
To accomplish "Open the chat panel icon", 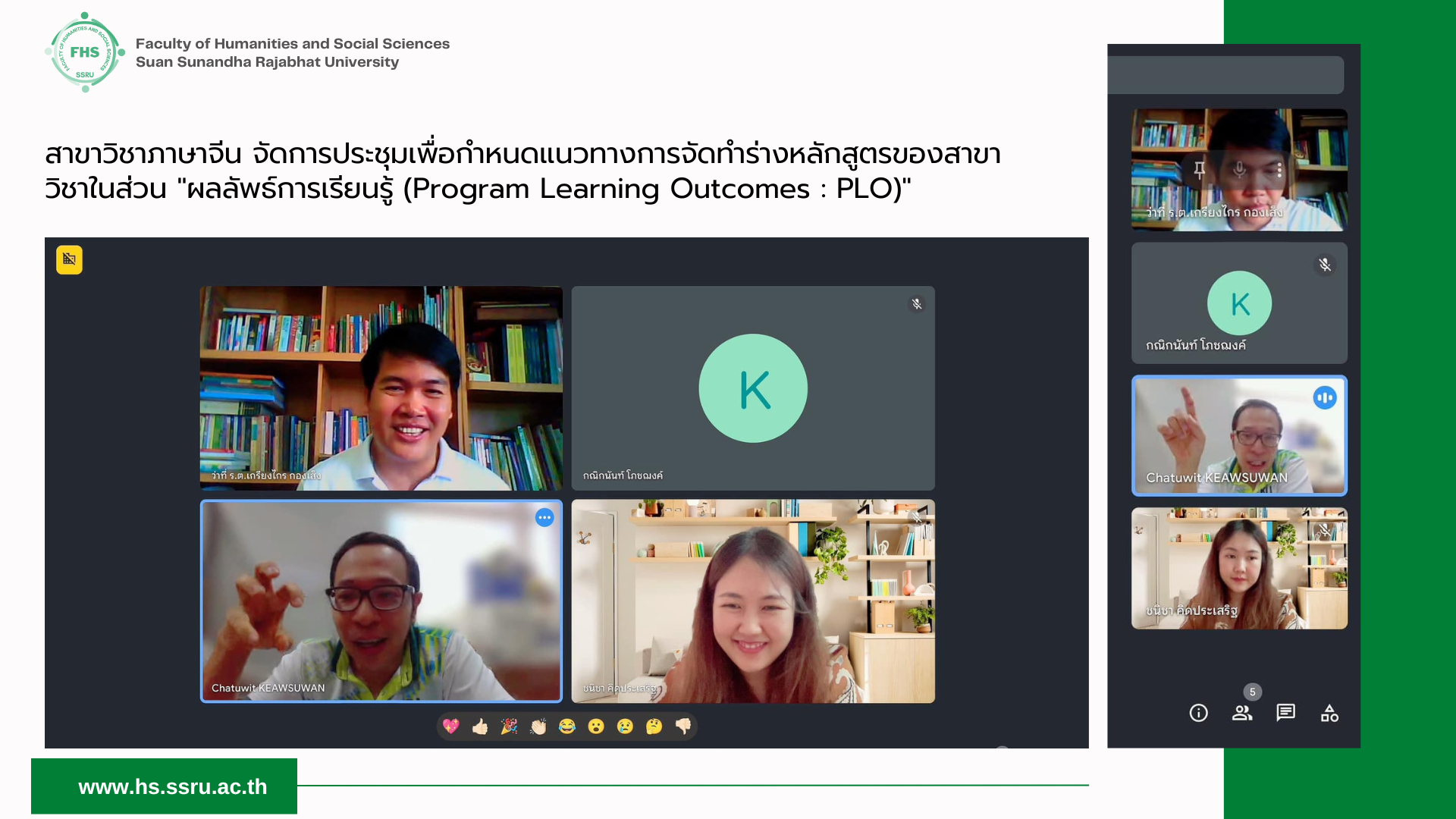I will [x=1285, y=713].
